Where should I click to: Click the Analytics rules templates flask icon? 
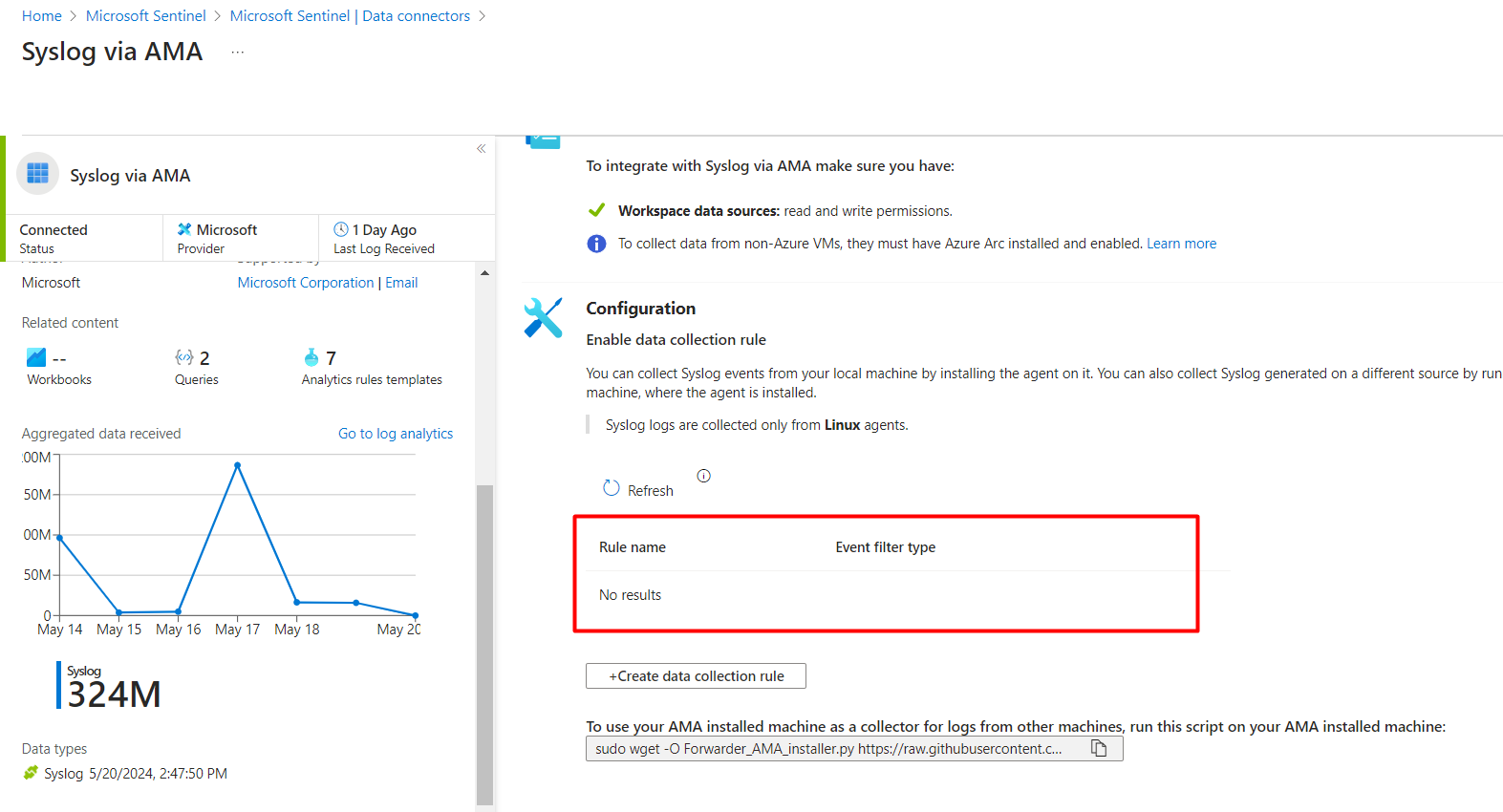click(311, 357)
